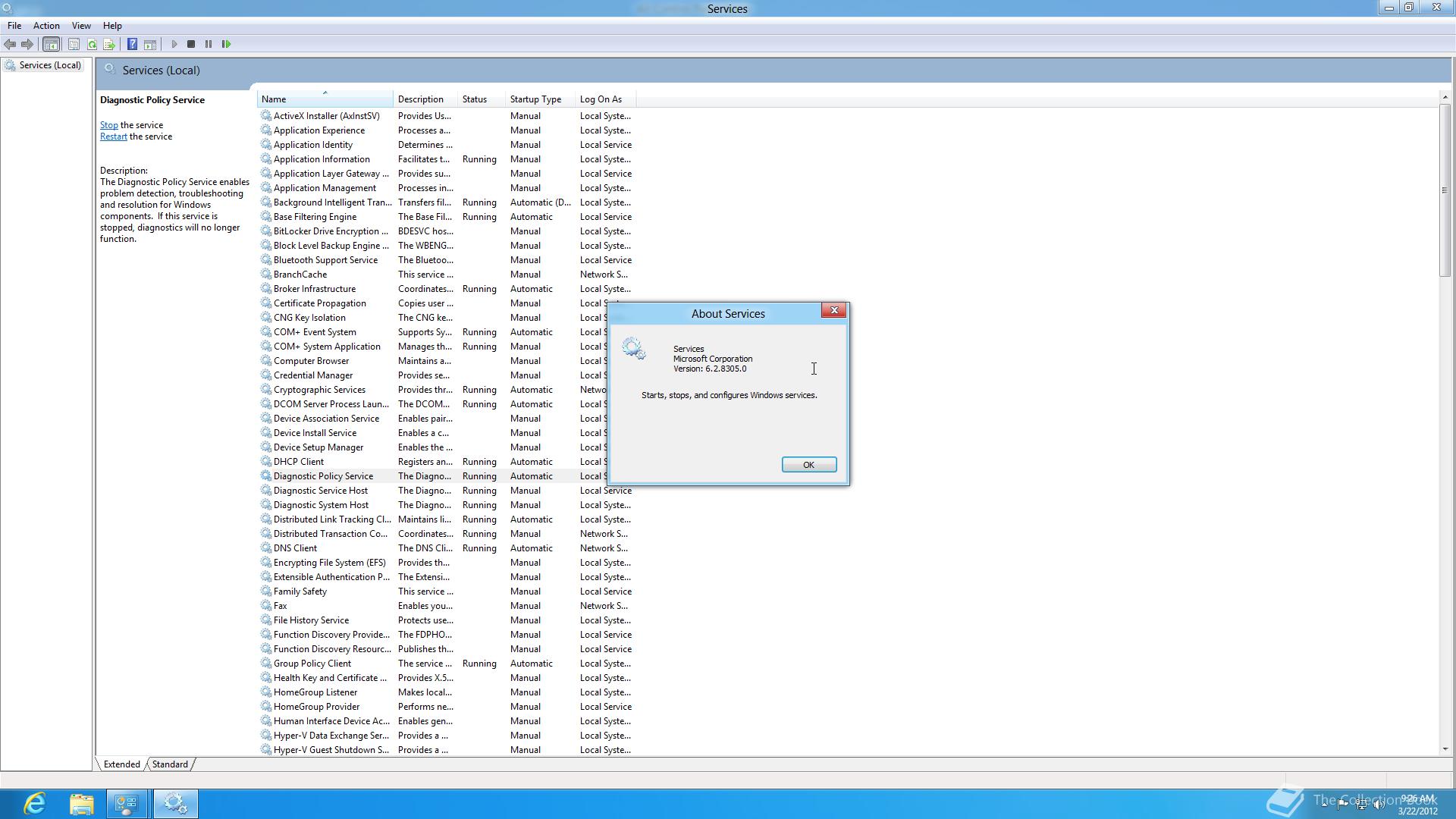Toggle the Show/Hide Console Tree button
Screen dimensions: 1456x819
pos(51,44)
